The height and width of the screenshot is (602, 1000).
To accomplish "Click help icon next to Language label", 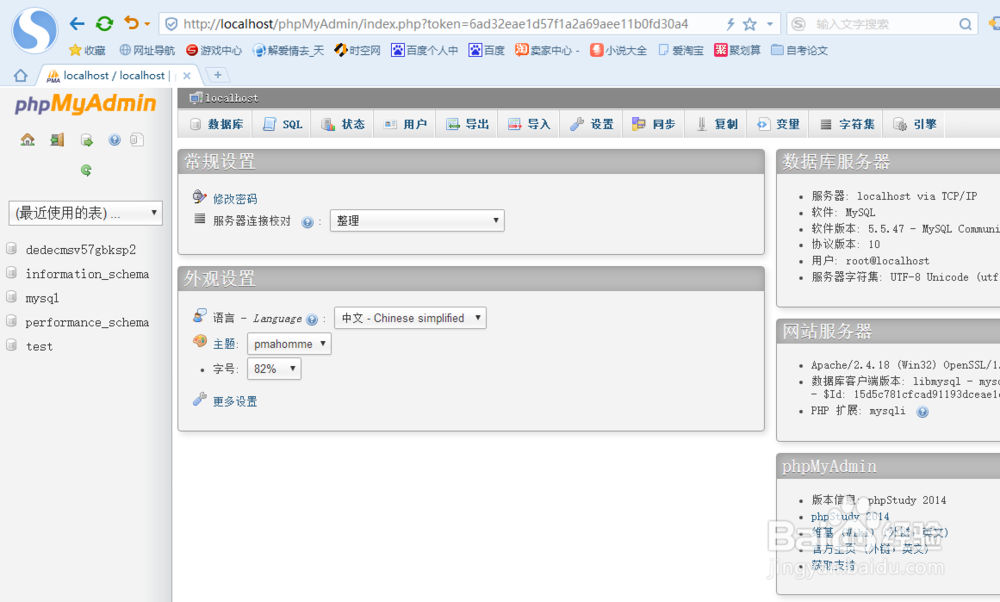I will point(312,319).
